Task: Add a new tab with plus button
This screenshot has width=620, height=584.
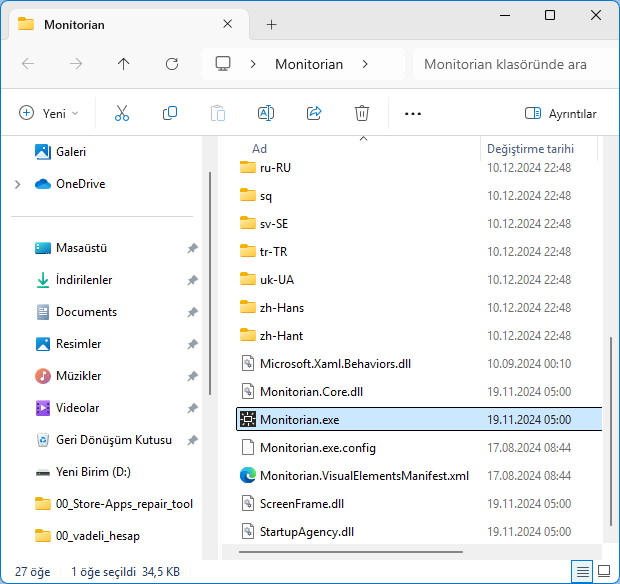Action: point(271,25)
